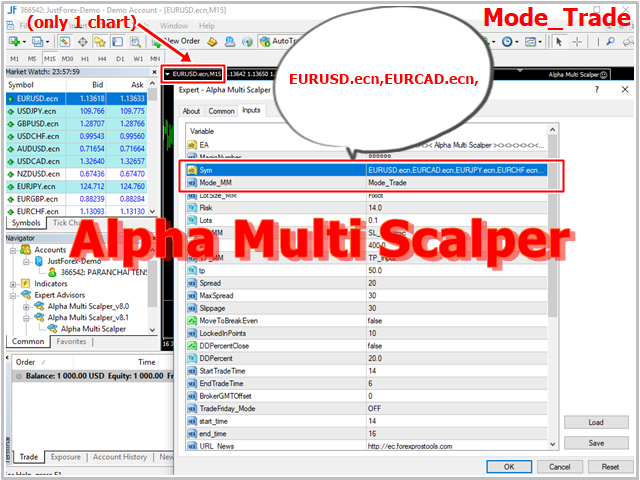Collapse the Alpha Multi Scalper_v8.1 node
The image size is (640, 480).
pos(26,318)
